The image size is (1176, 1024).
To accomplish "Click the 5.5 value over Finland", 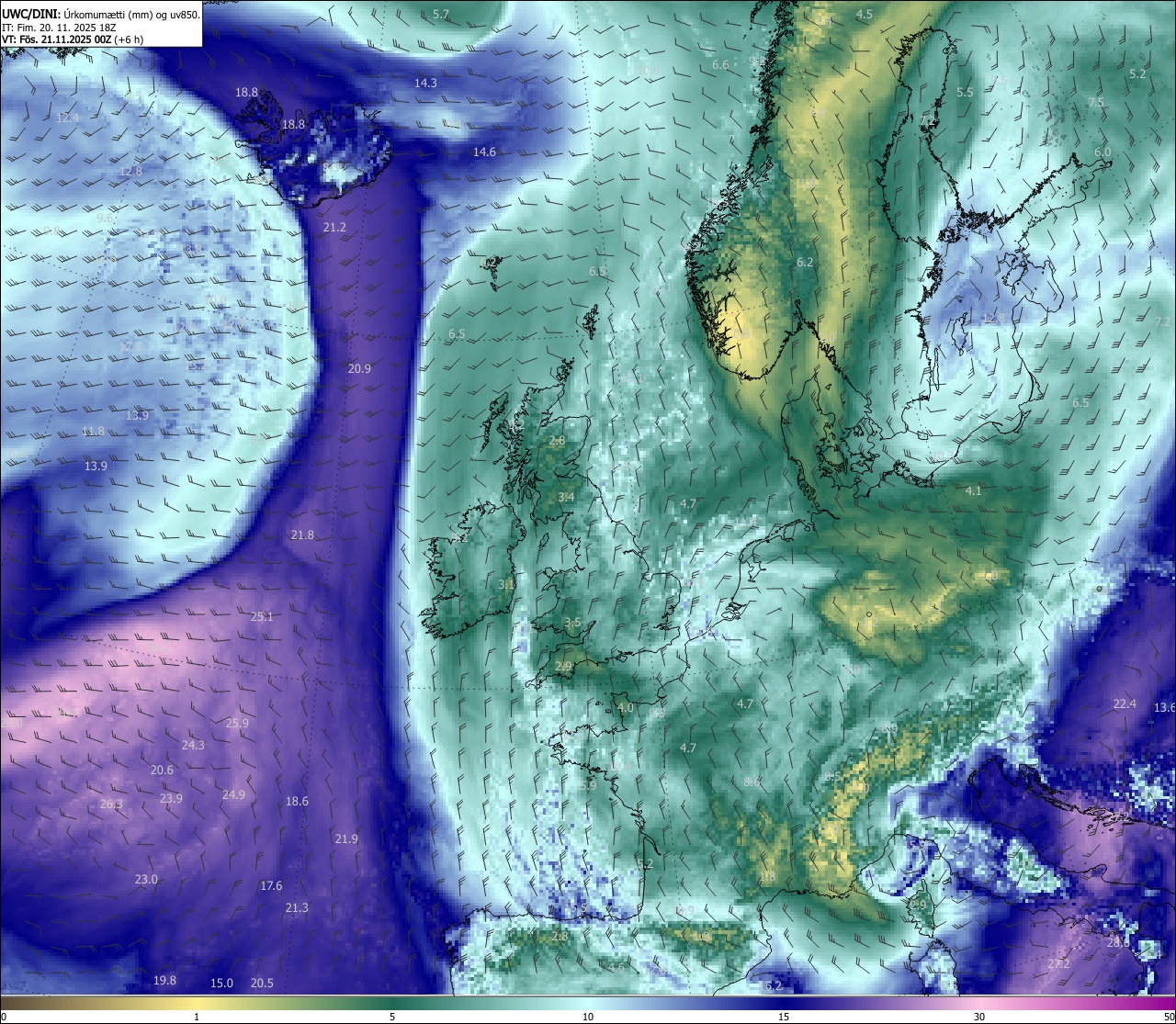I will tap(965, 92).
